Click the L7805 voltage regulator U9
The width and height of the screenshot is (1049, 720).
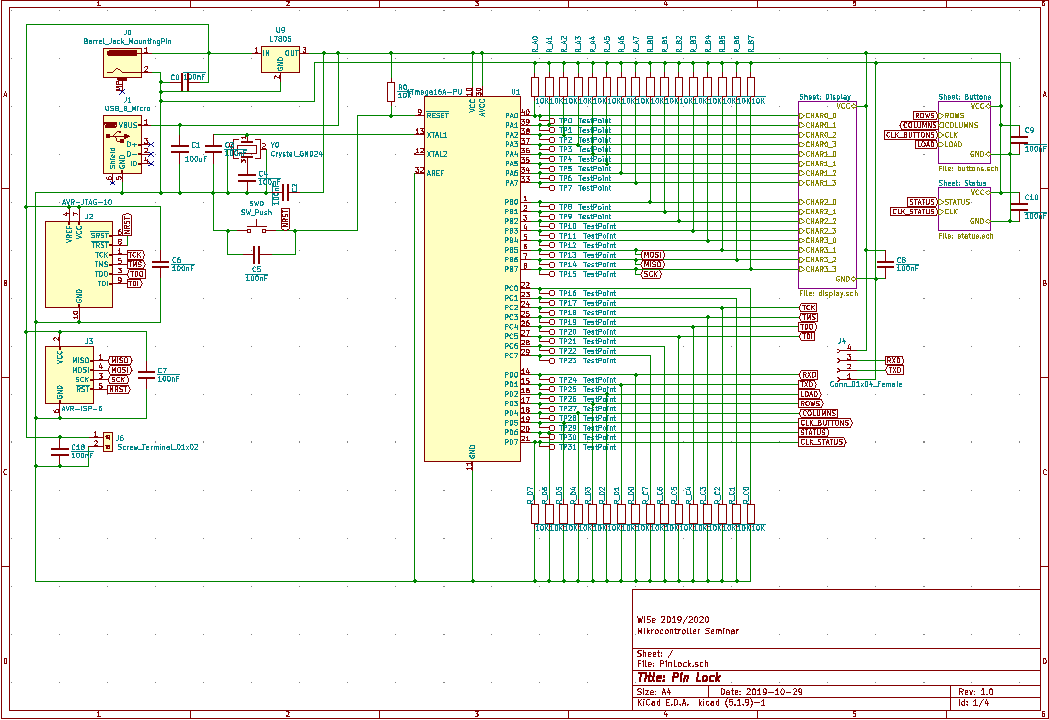pos(281,61)
